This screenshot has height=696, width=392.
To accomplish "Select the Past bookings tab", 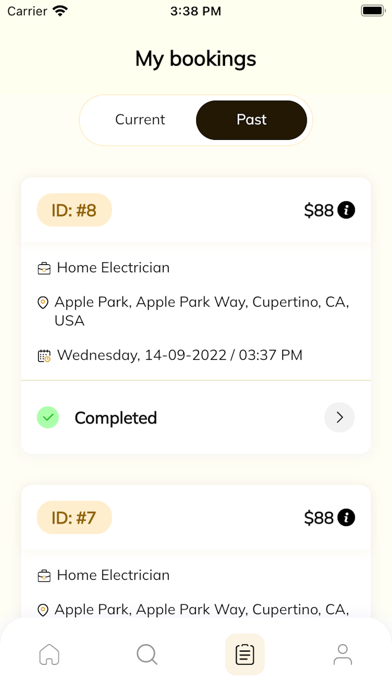I will click(251, 120).
